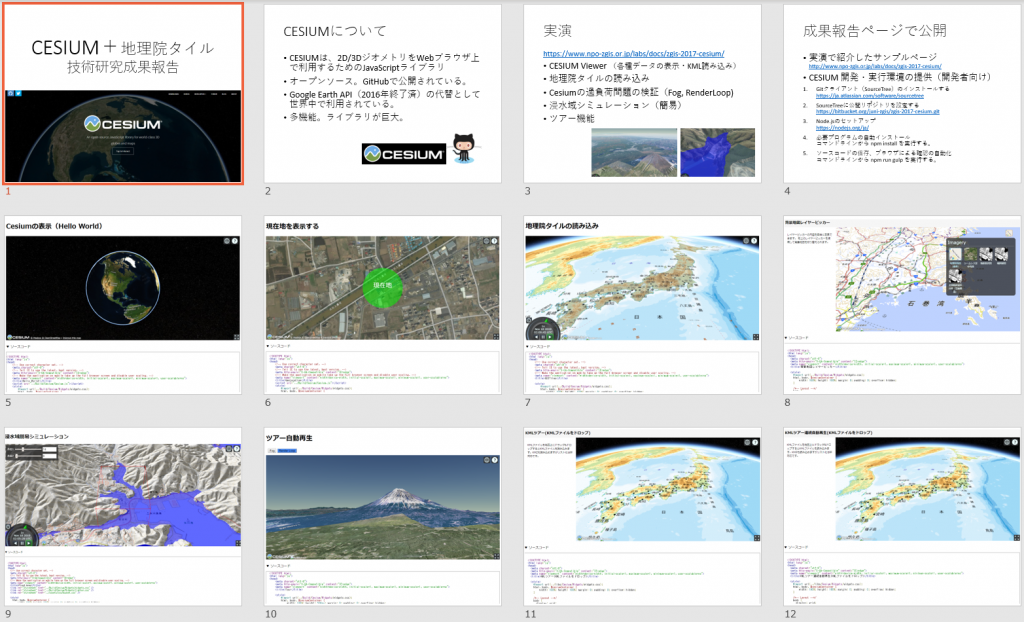Click the fullscreen icon on the 現在地 map slide
This screenshot has height=622, width=1024.
tap(496, 336)
